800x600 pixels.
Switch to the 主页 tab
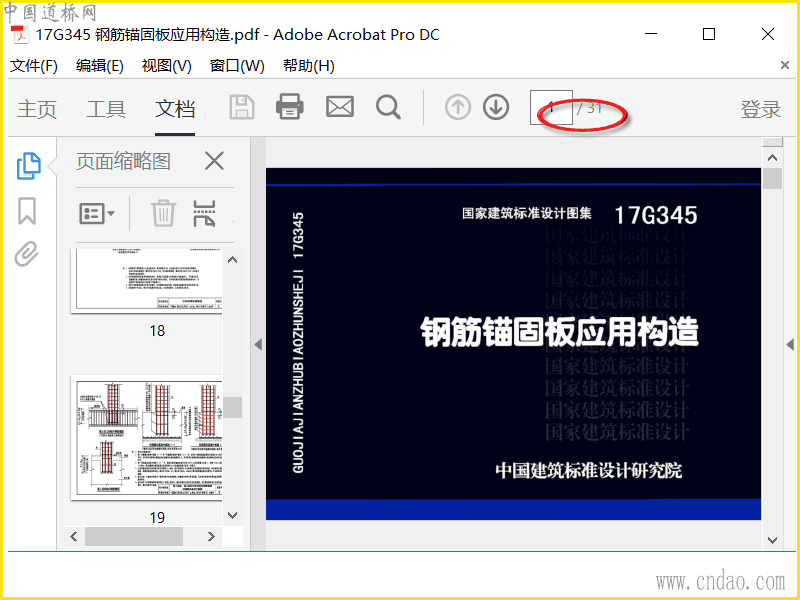coord(37,109)
